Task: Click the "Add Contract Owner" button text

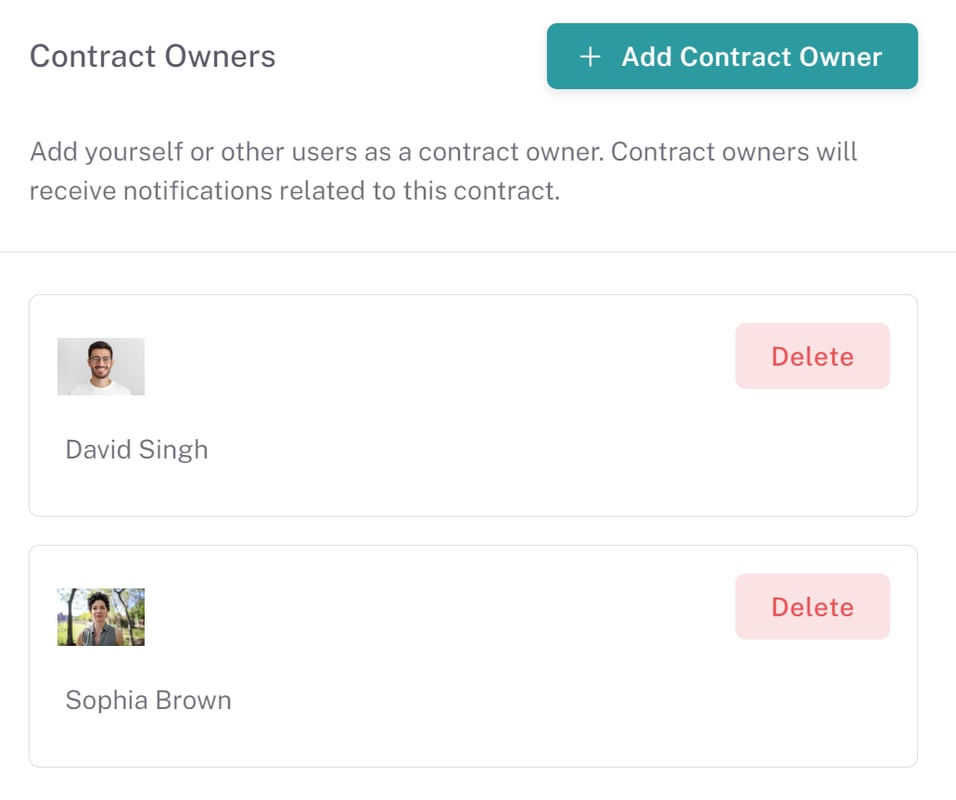Action: point(751,57)
